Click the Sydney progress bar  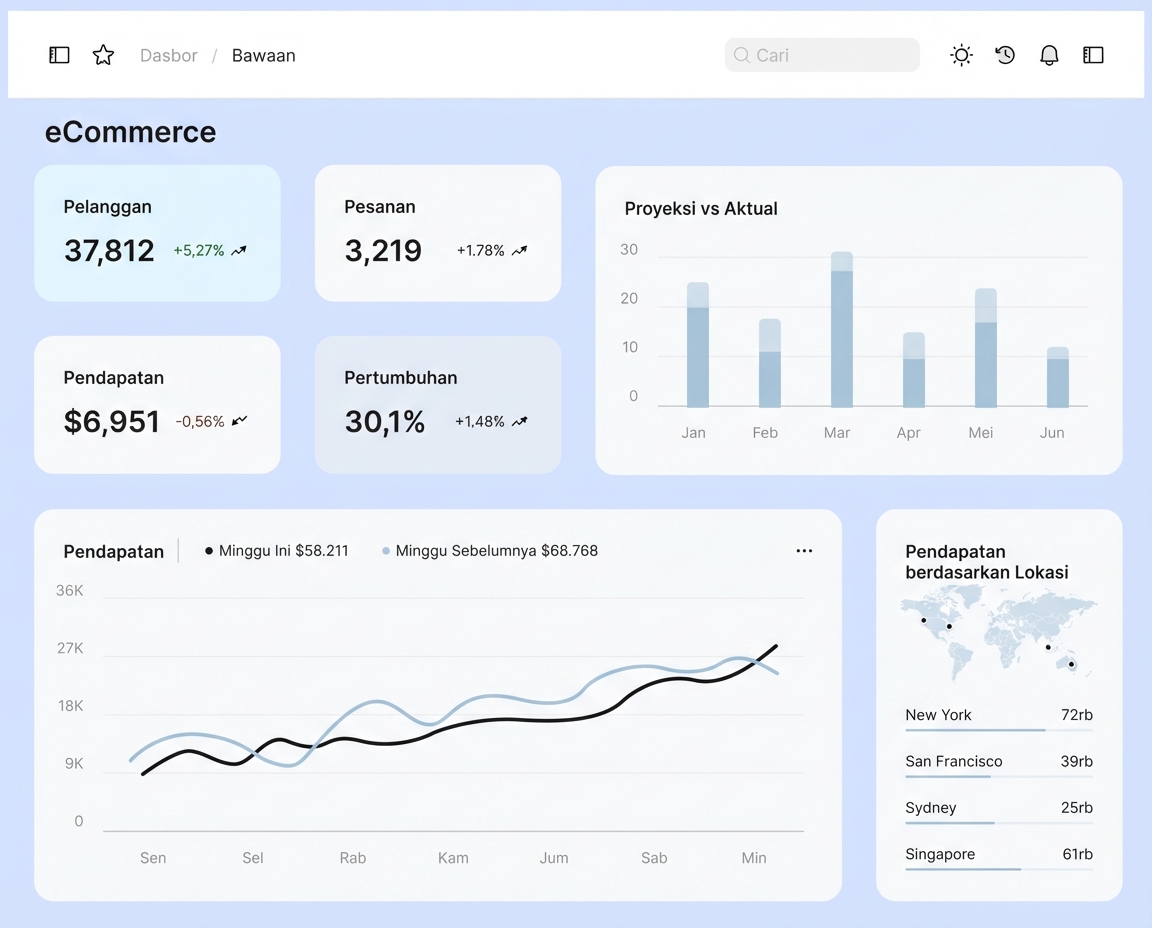click(999, 823)
